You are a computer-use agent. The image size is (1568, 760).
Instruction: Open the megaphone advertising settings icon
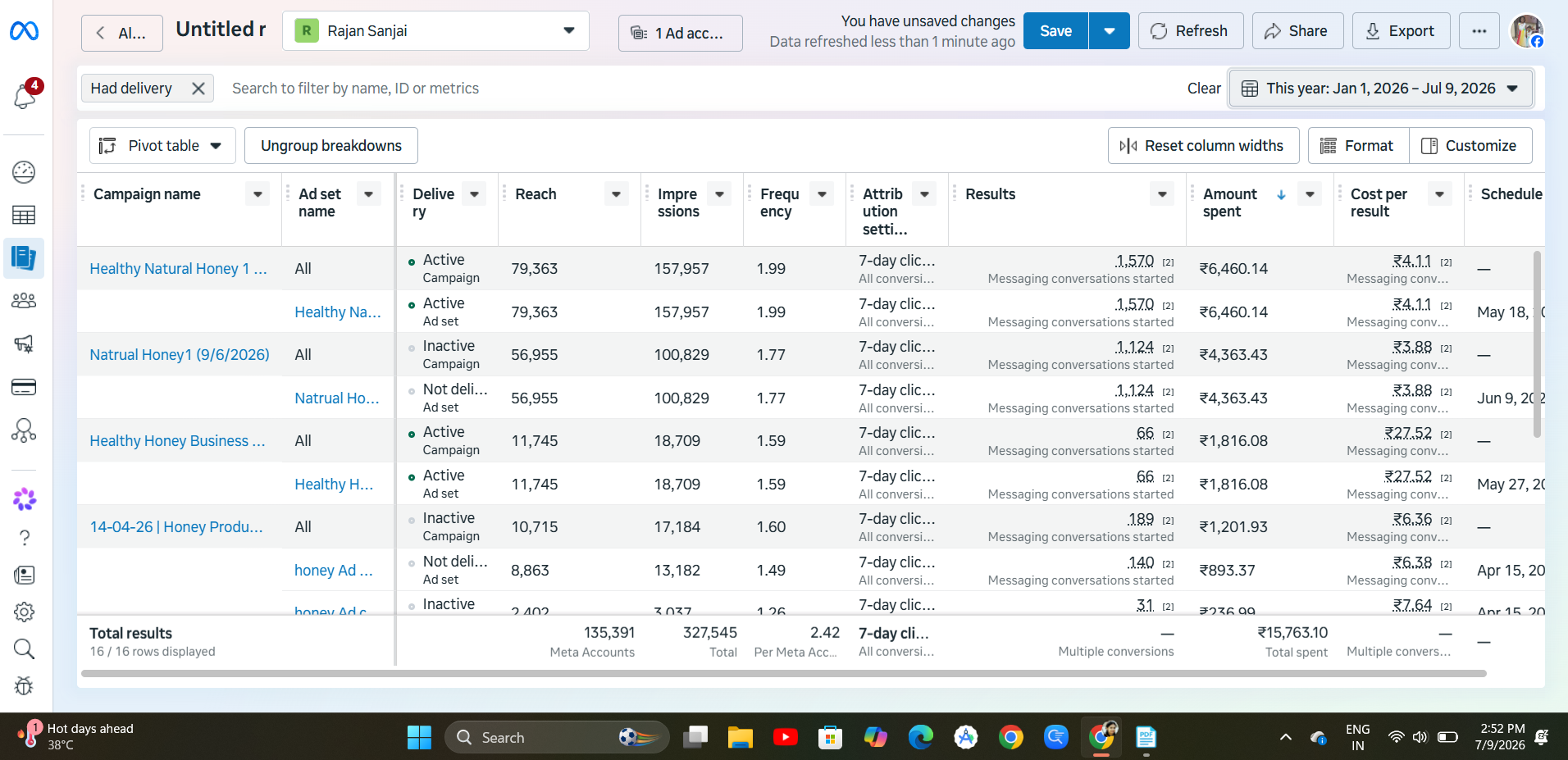coord(24,344)
